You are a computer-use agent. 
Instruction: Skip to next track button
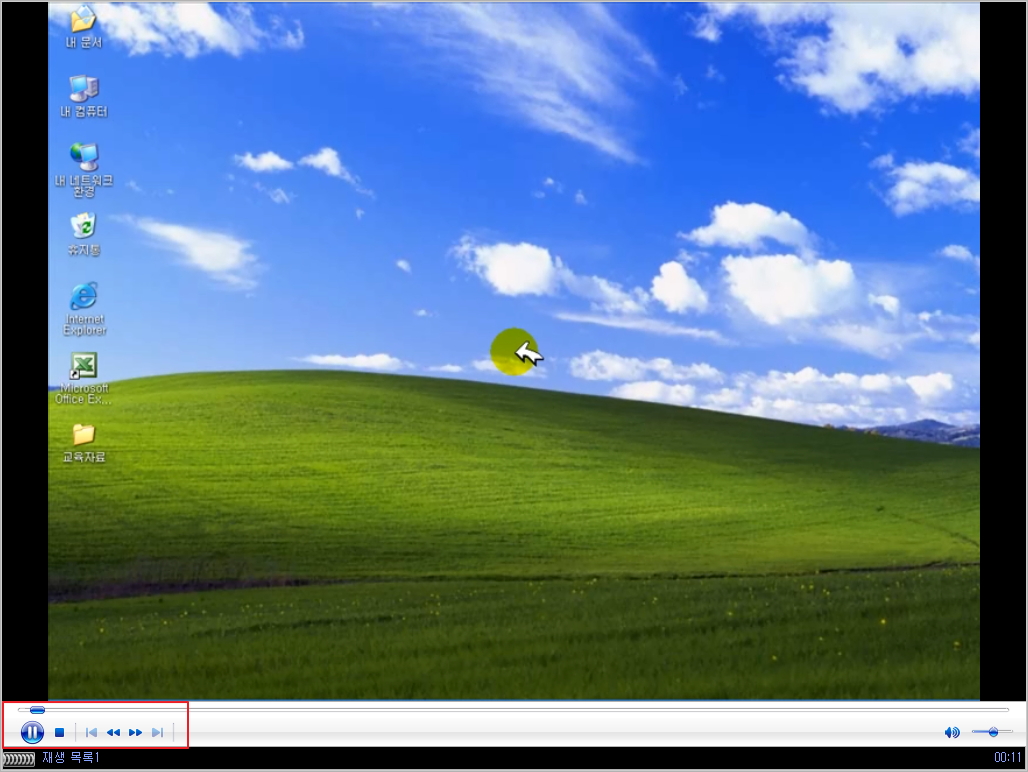[157, 733]
